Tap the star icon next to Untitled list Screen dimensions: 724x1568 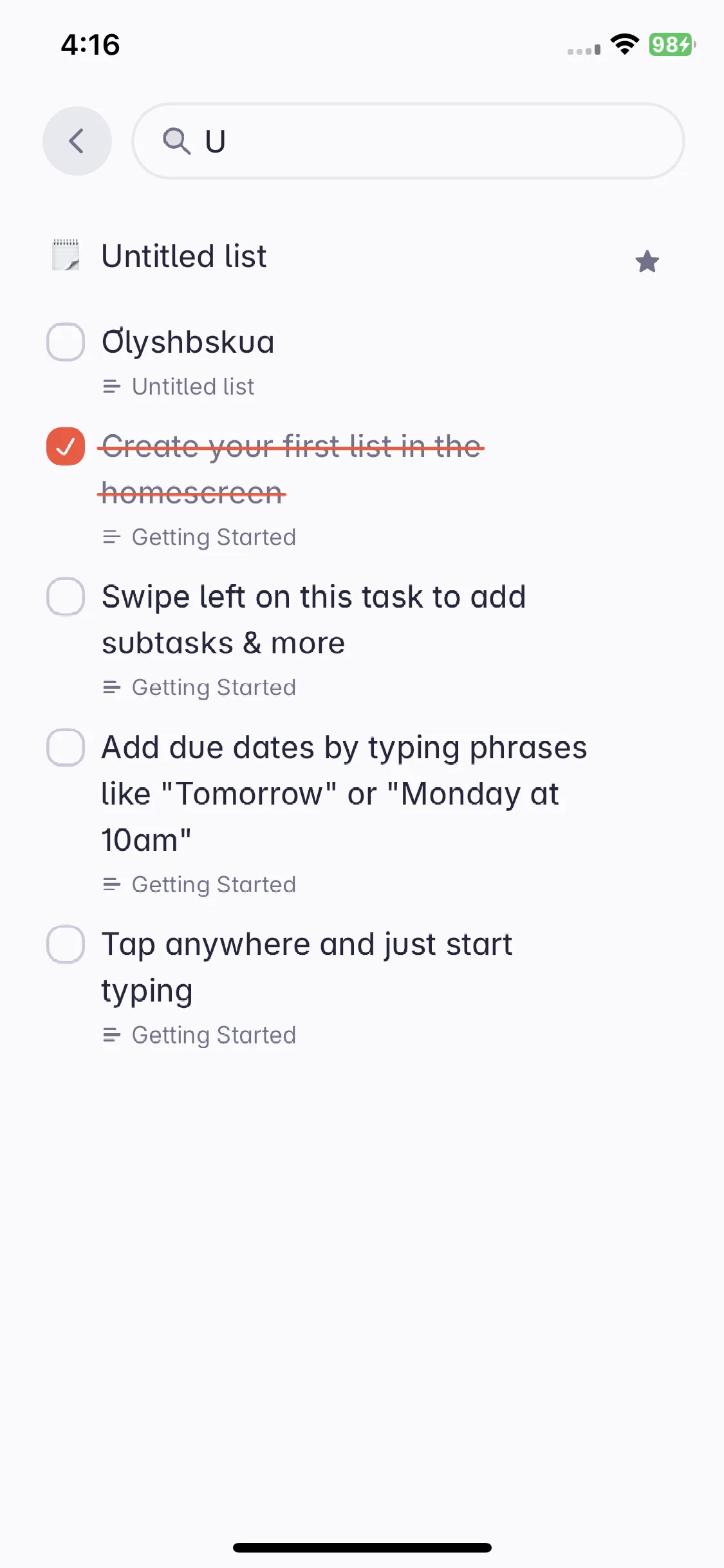(647, 261)
